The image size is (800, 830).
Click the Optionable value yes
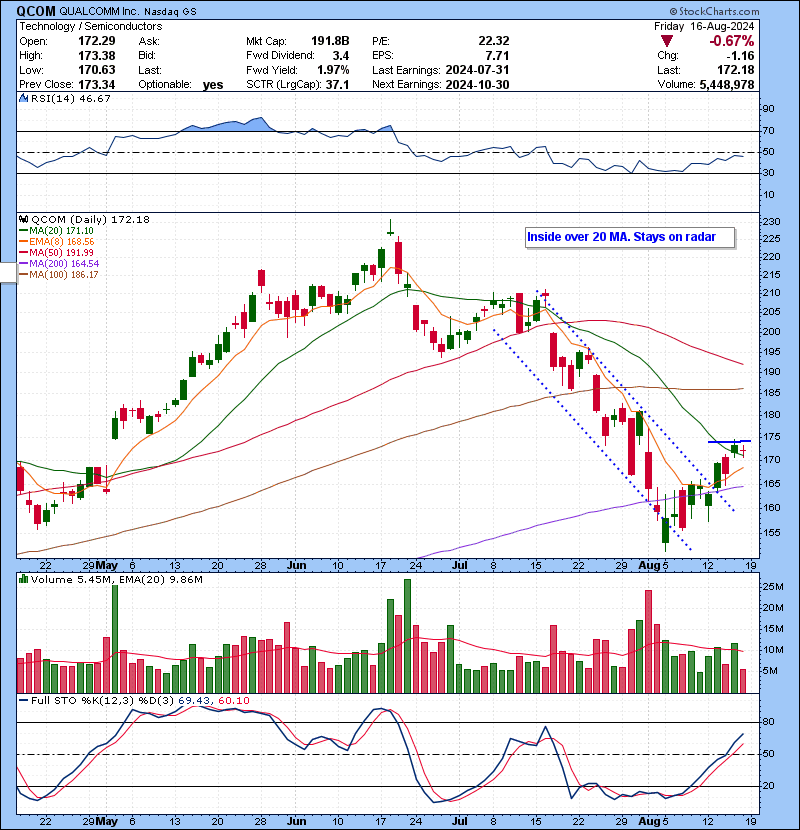(x=213, y=85)
